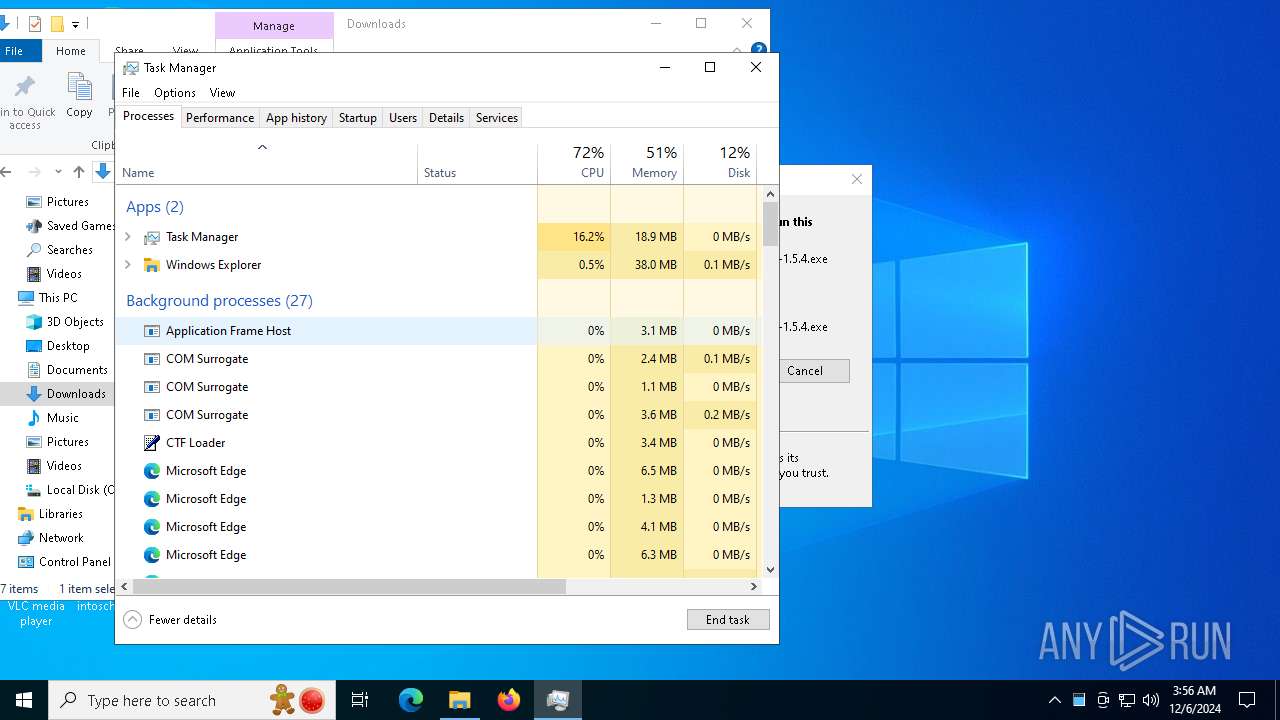Open the Options menu in Task Manager
The width and height of the screenshot is (1280, 720).
click(x=175, y=93)
